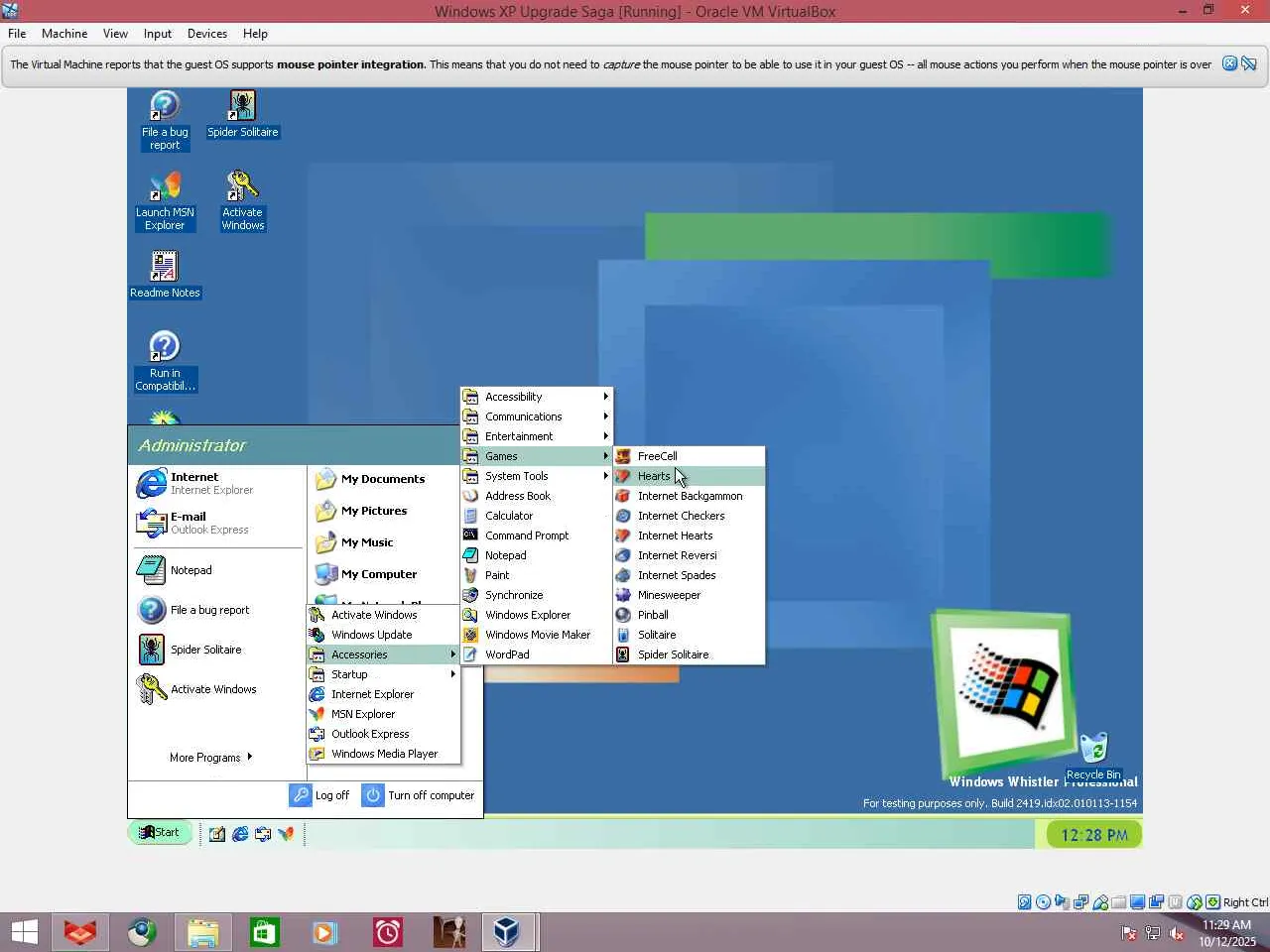Open Windows Explorer from Accessories
Image resolution: width=1270 pixels, height=952 pixels.
point(537,615)
